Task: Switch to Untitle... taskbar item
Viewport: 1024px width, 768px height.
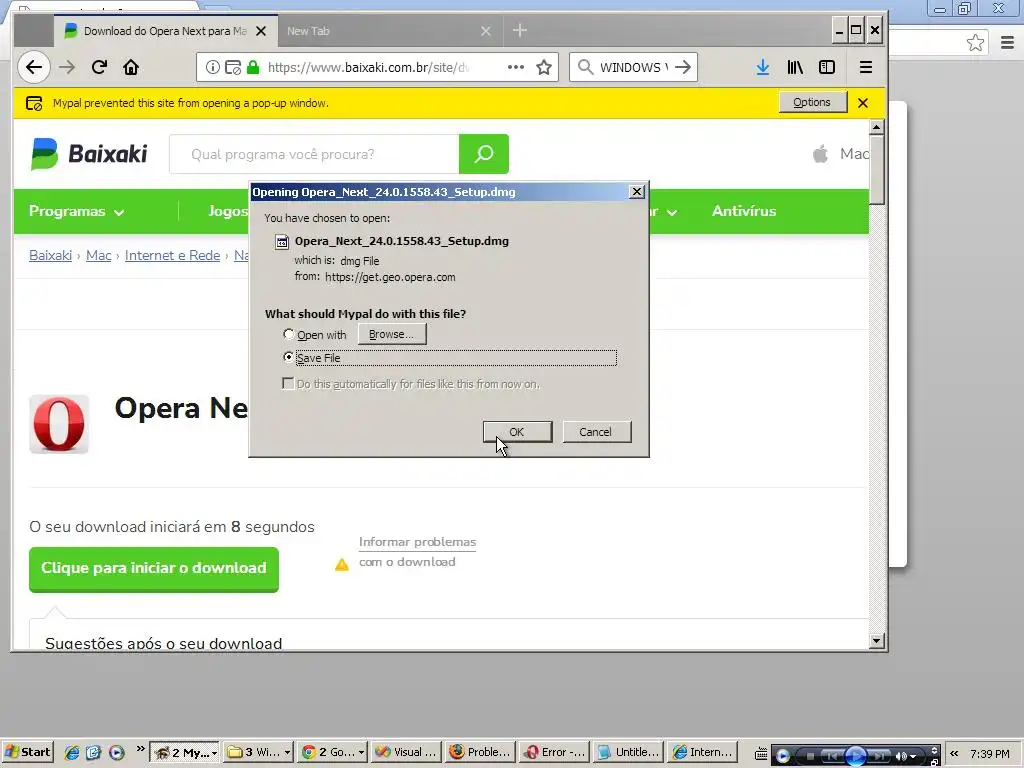Action: (629, 752)
